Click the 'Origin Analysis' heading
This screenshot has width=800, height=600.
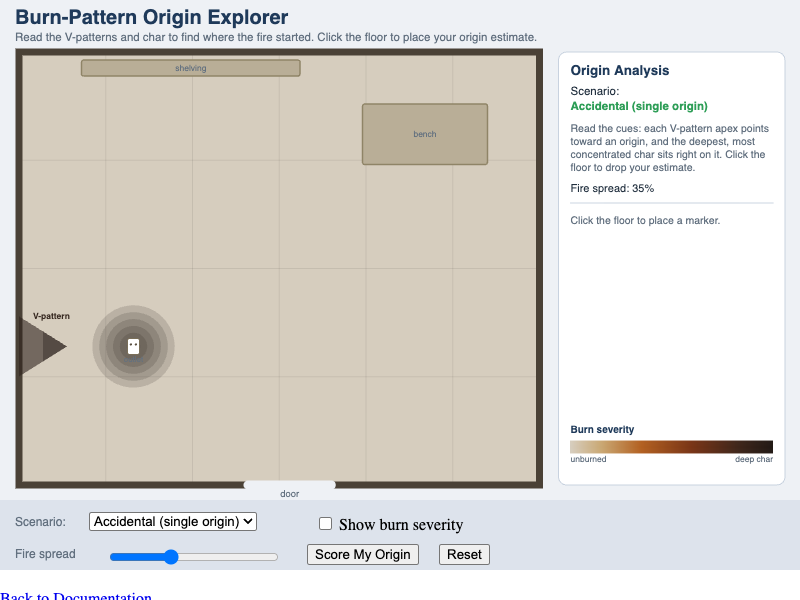click(620, 70)
